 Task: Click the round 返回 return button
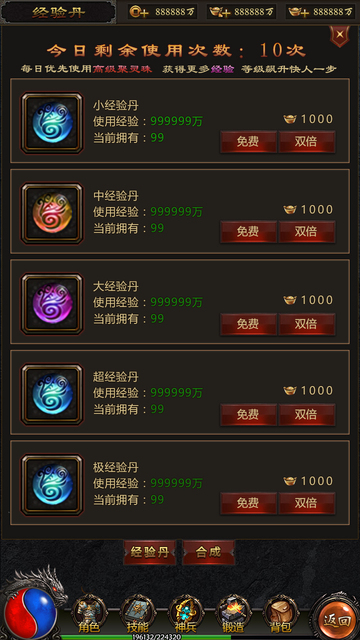pyautogui.click(x=337, y=620)
